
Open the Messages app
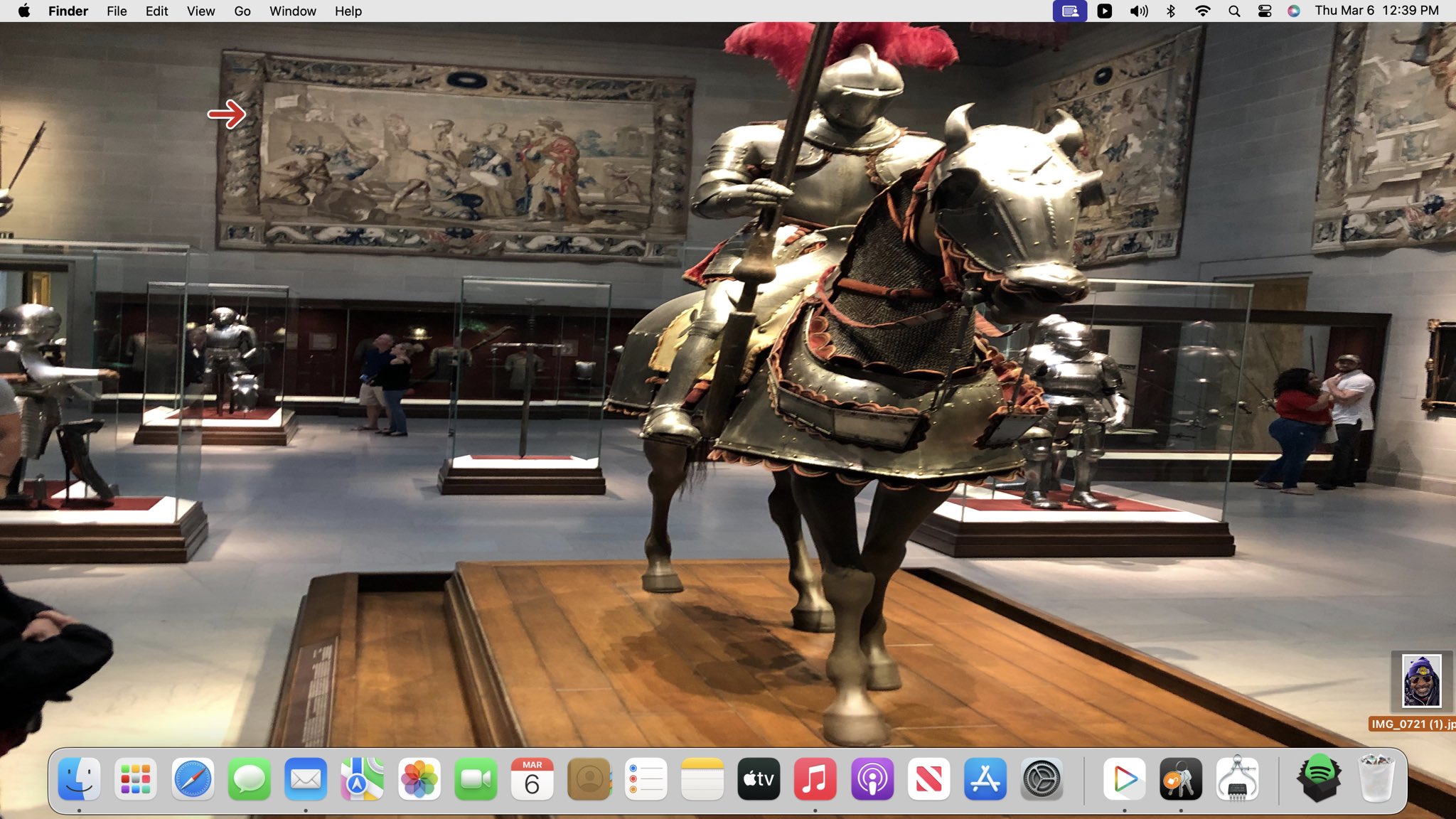pos(249,780)
